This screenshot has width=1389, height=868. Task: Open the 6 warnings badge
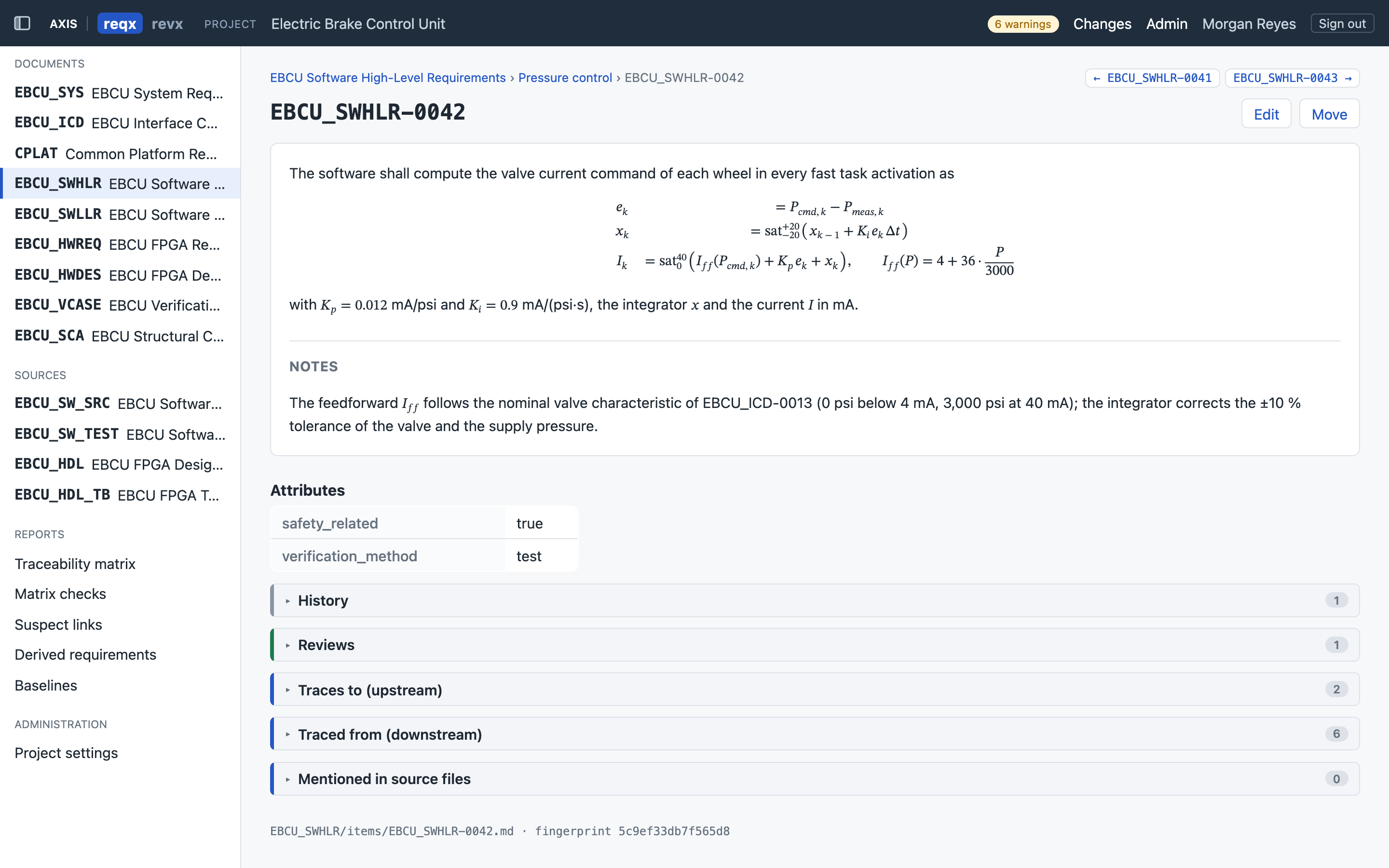(x=1022, y=24)
